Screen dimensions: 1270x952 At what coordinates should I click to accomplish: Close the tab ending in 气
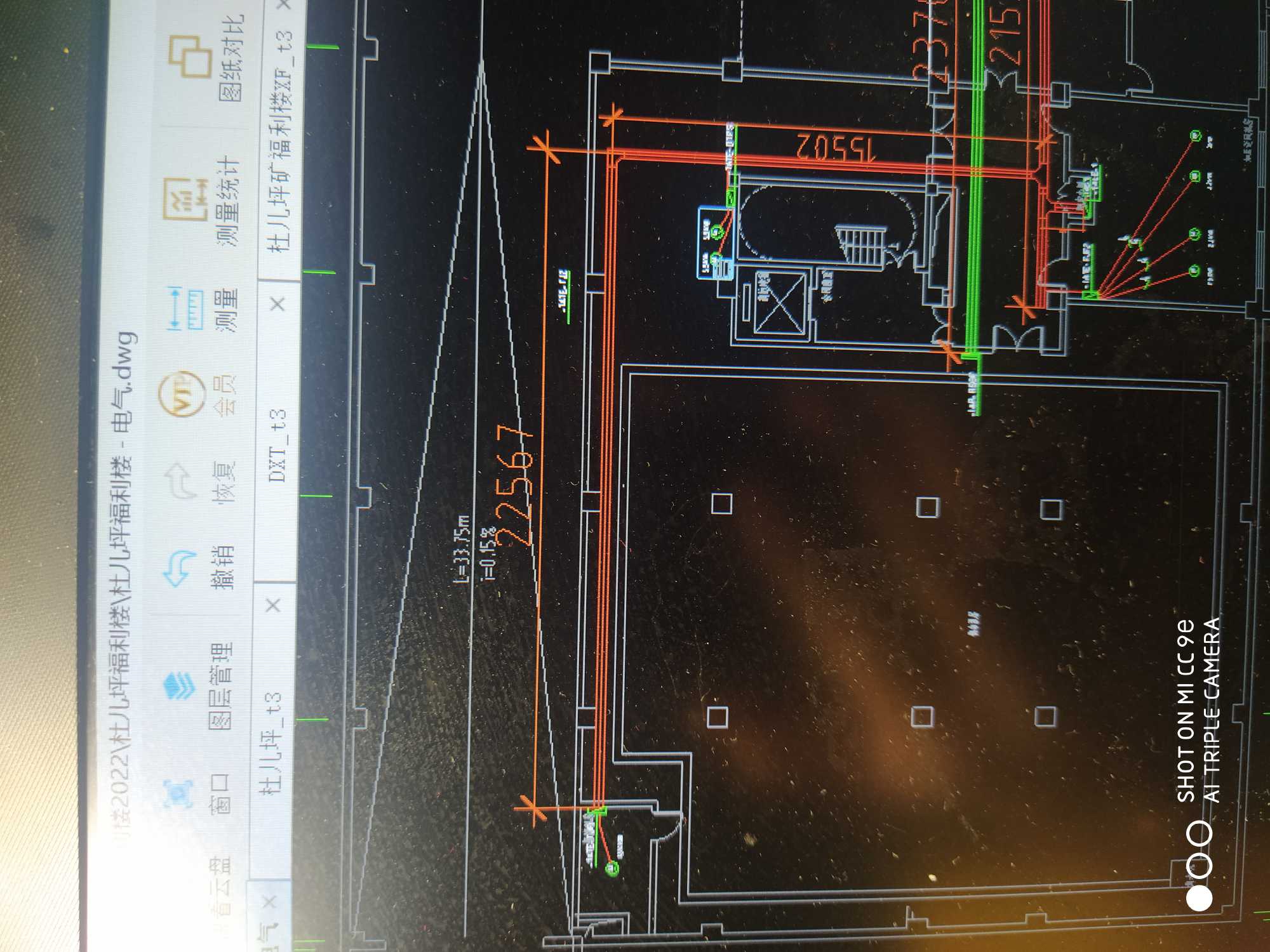click(x=268, y=901)
